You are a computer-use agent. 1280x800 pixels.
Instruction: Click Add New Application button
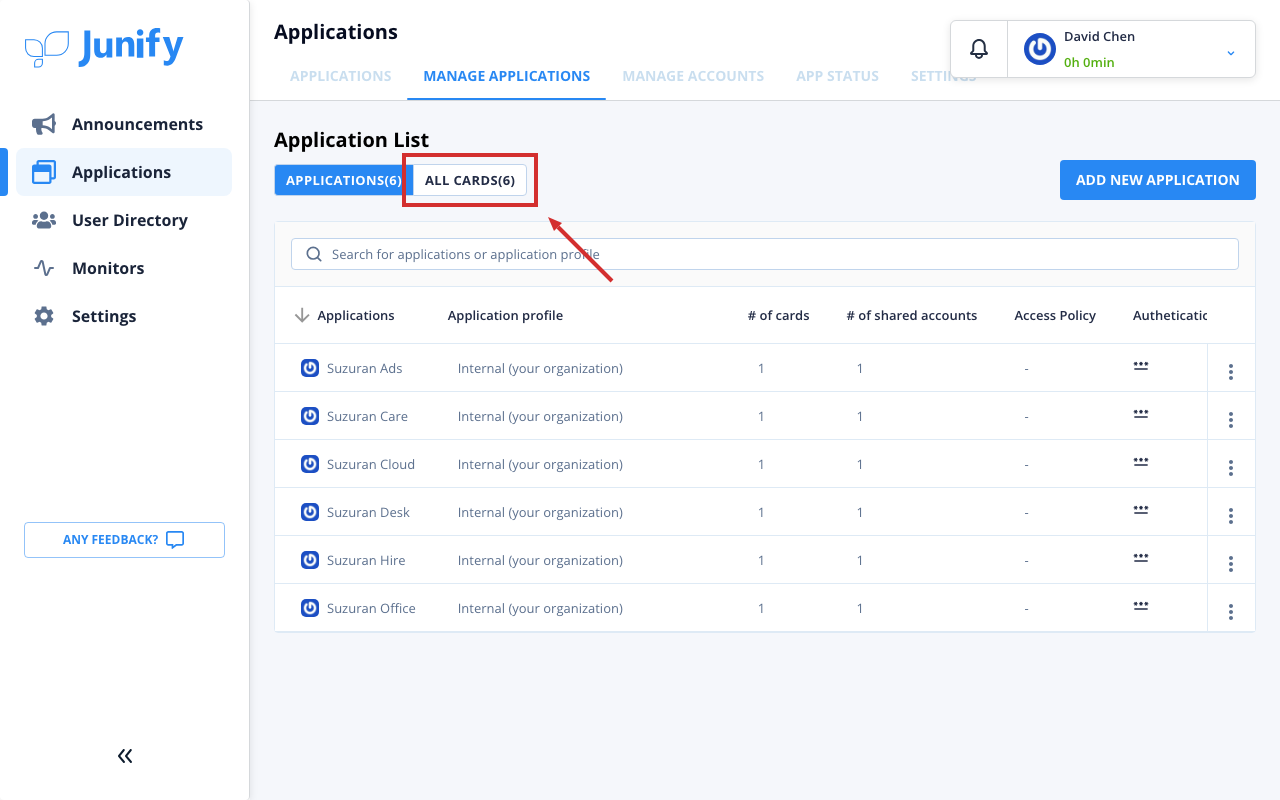pyautogui.click(x=1158, y=180)
